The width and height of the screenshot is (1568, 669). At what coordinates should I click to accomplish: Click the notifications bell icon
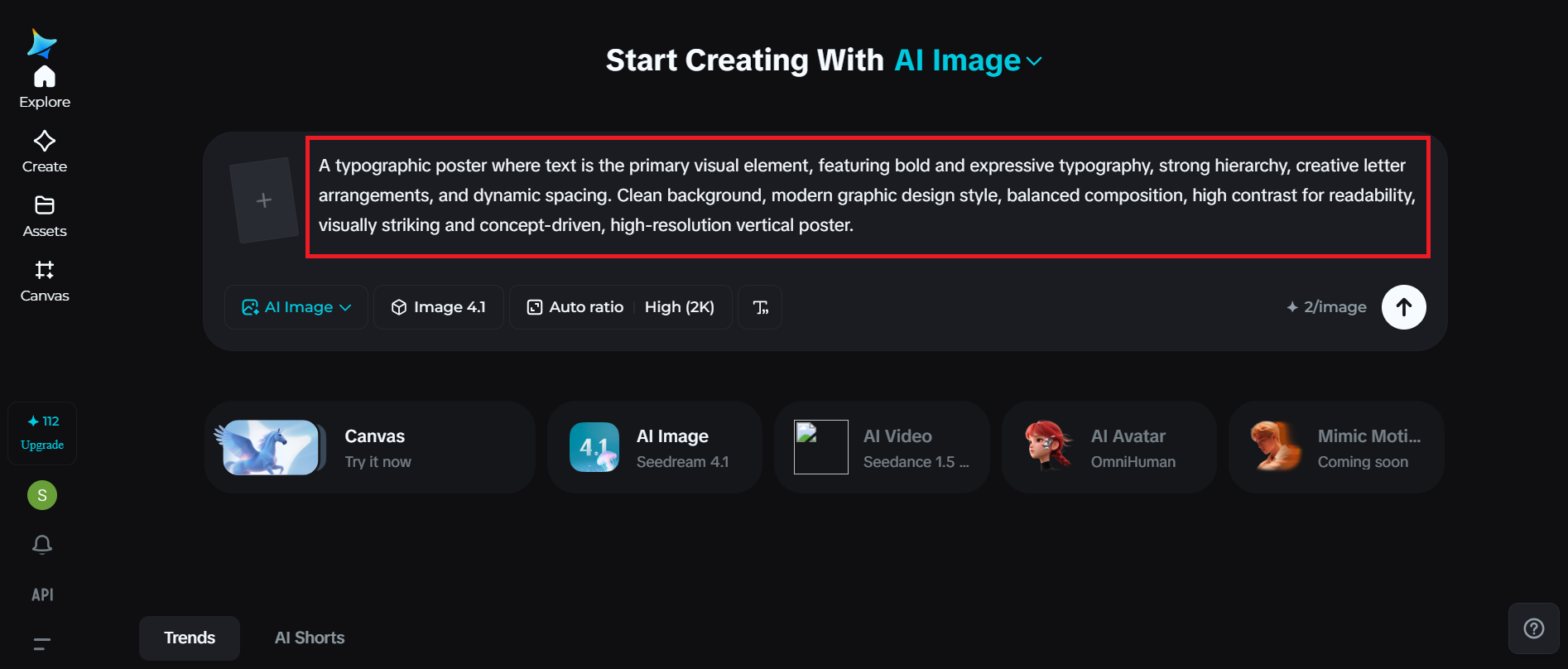[42, 544]
